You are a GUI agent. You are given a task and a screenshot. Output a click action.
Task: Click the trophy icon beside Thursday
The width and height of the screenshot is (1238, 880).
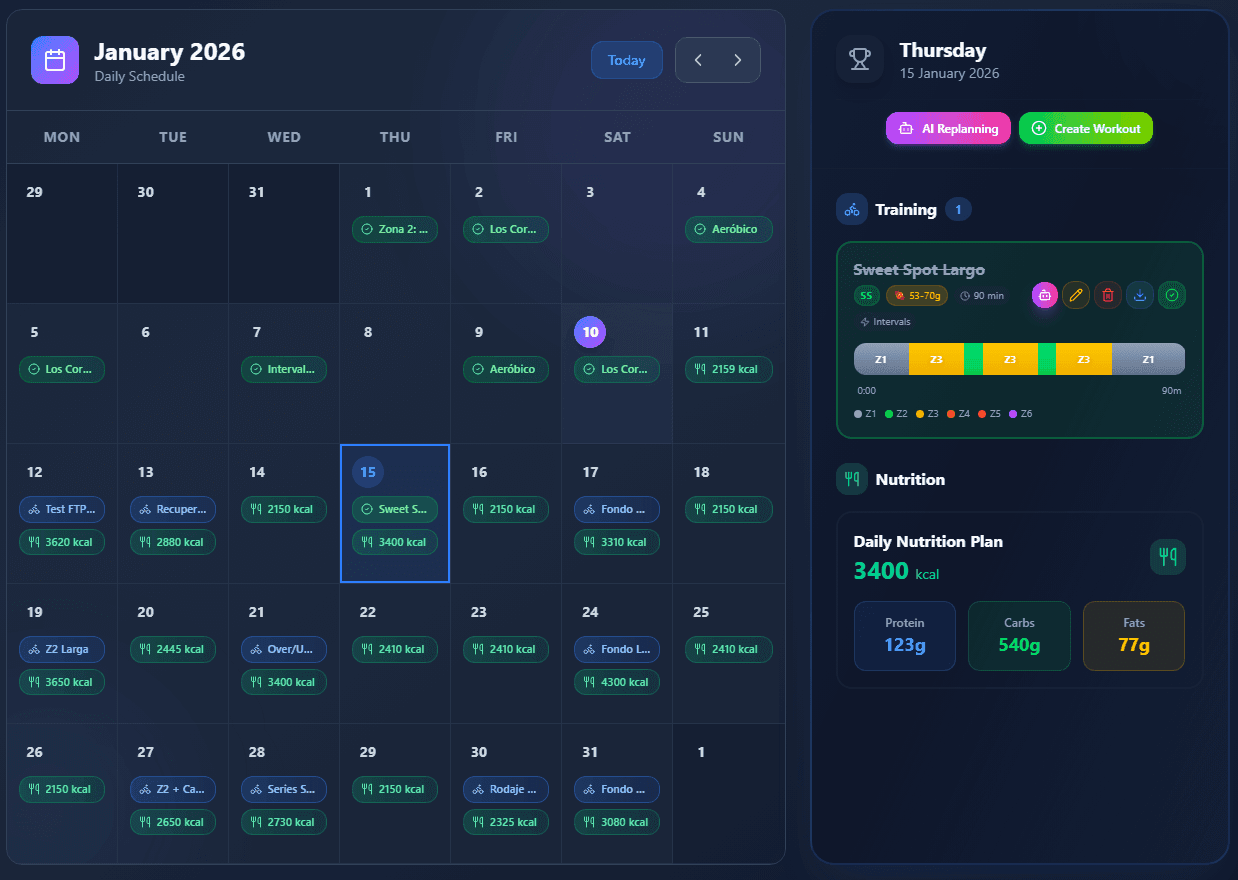point(860,59)
